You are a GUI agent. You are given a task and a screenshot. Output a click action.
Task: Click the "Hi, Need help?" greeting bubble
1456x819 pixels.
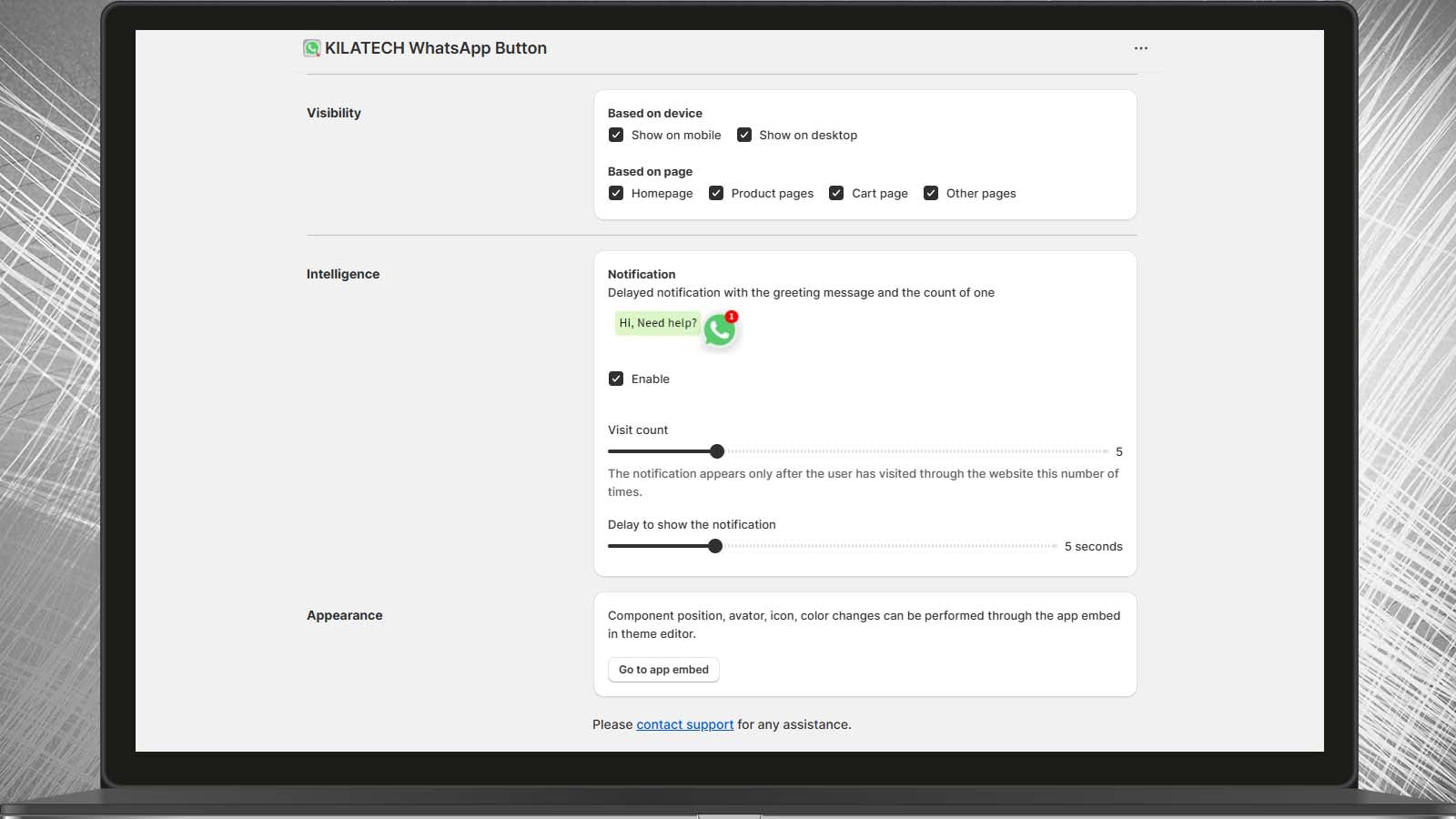tap(658, 323)
